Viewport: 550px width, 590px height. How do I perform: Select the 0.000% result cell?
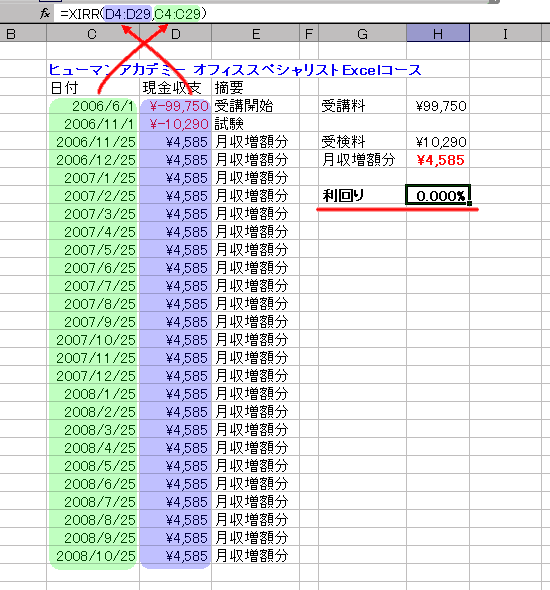click(x=438, y=195)
